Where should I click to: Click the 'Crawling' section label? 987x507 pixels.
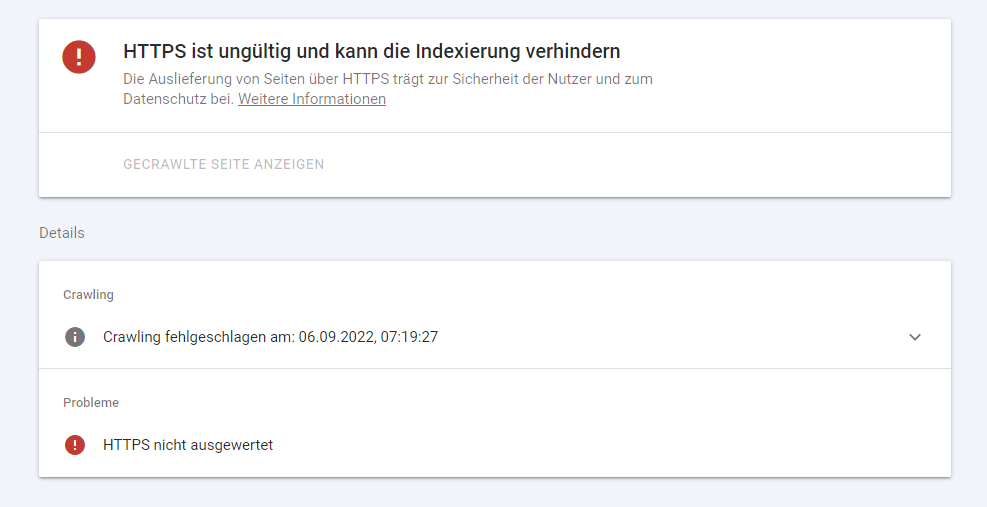tap(88, 295)
